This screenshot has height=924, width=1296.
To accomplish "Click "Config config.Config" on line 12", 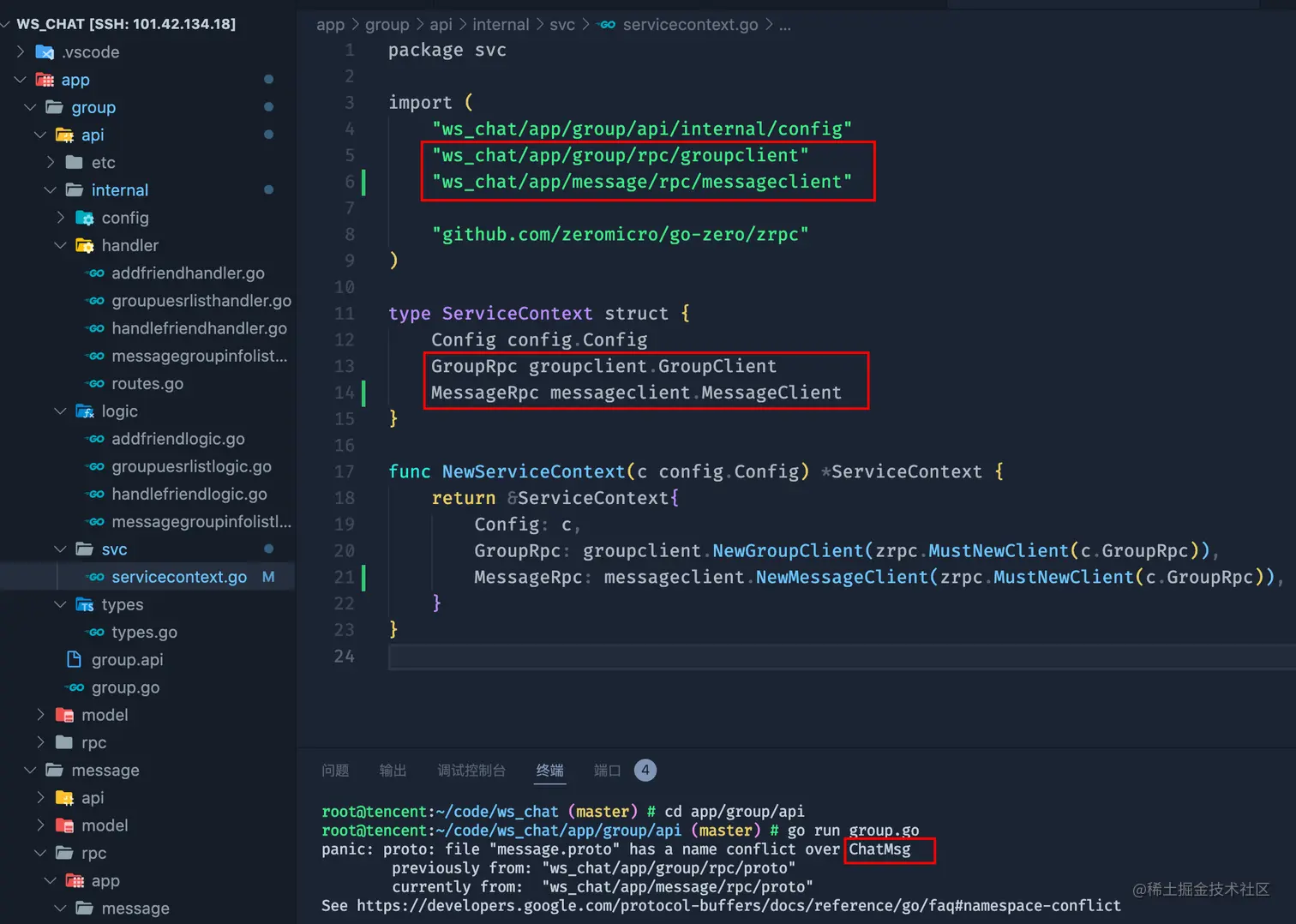I will 539,339.
